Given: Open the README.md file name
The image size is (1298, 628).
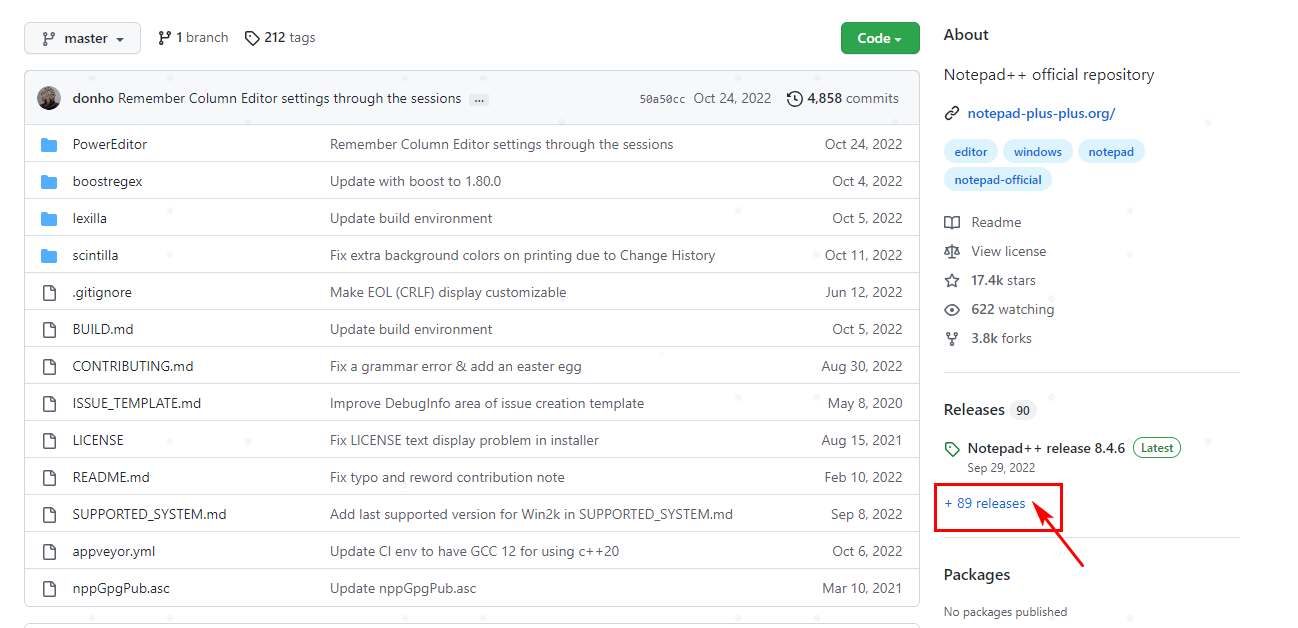Looking at the screenshot, I should point(111,478).
